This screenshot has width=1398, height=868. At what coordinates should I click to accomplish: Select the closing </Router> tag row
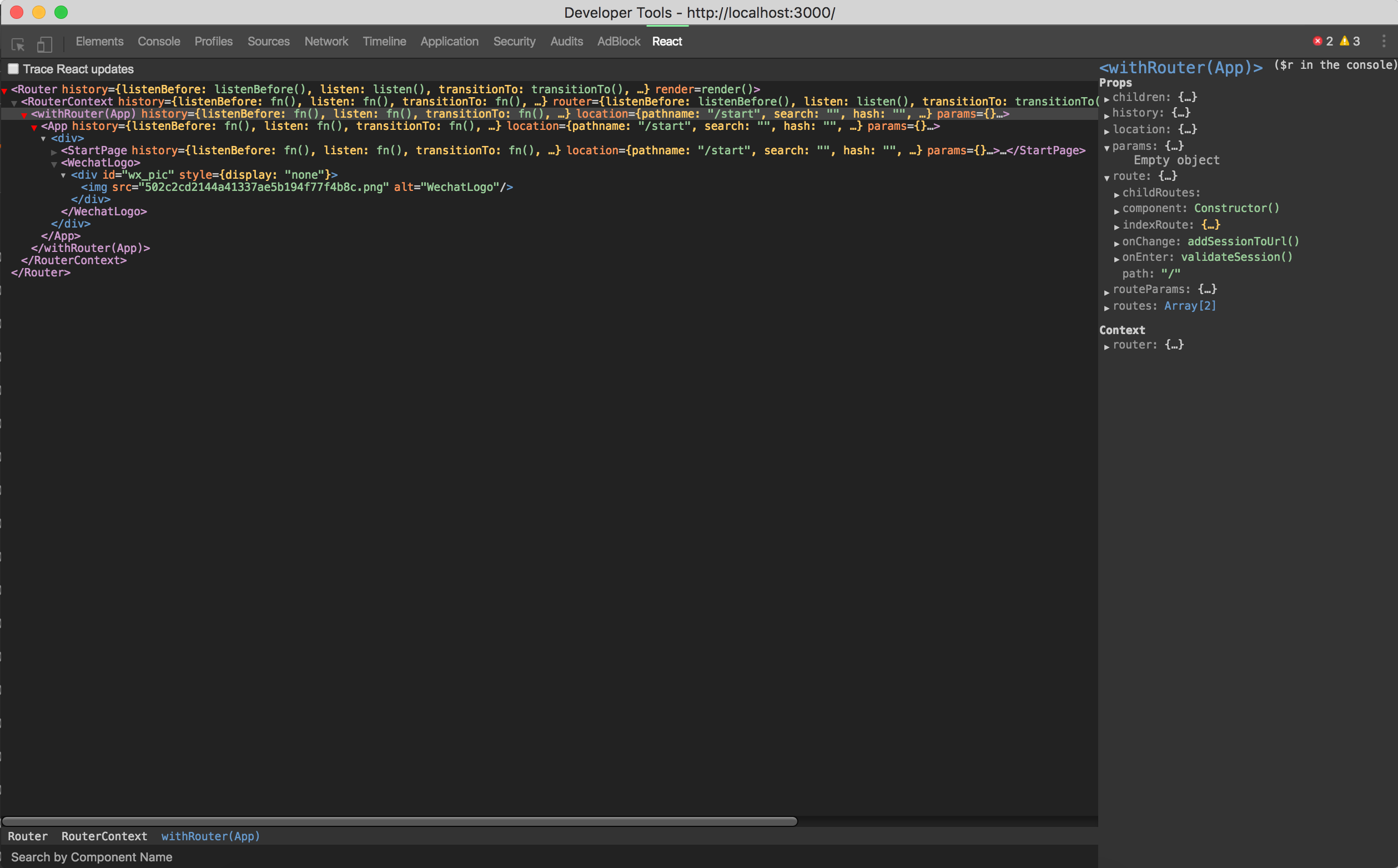(41, 272)
